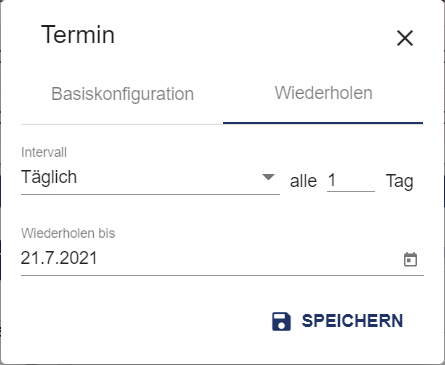Click the underline beneath the Täglich select
Screen dimensions: 445x365
coord(150,194)
